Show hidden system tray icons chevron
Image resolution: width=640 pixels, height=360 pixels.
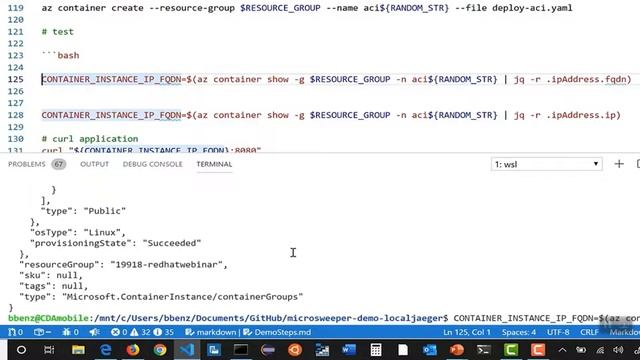point(562,350)
